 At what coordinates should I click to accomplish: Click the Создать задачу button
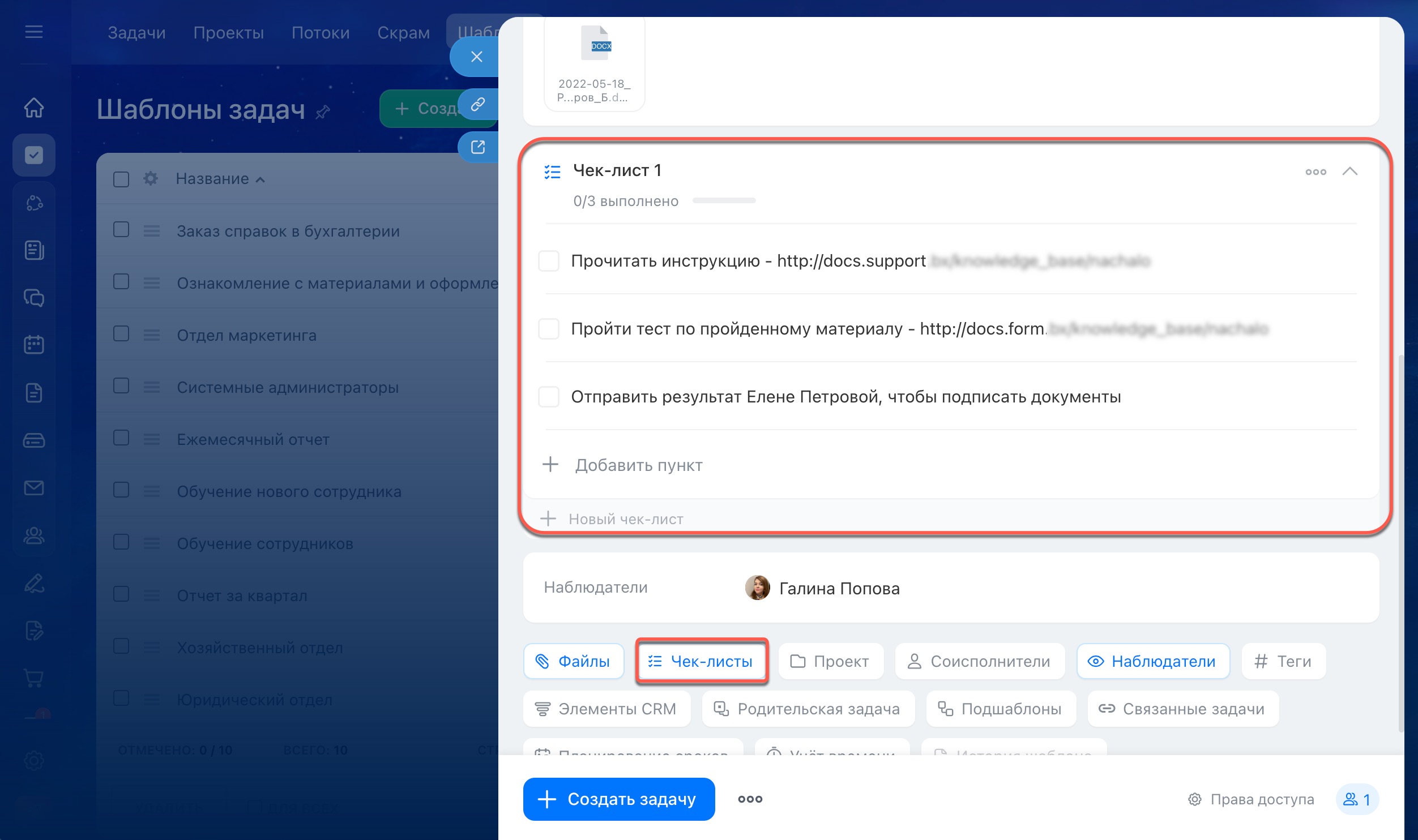618,799
